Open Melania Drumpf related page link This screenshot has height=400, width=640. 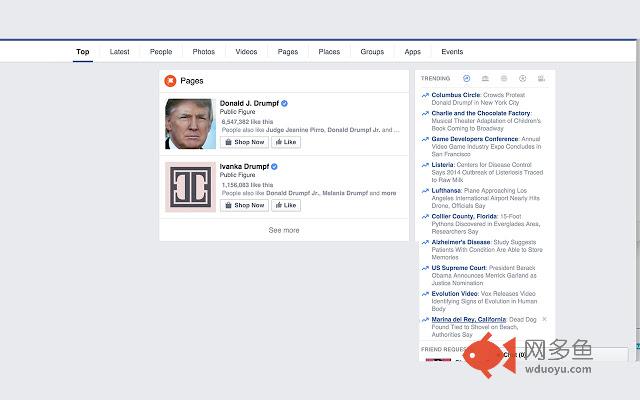(x=345, y=193)
